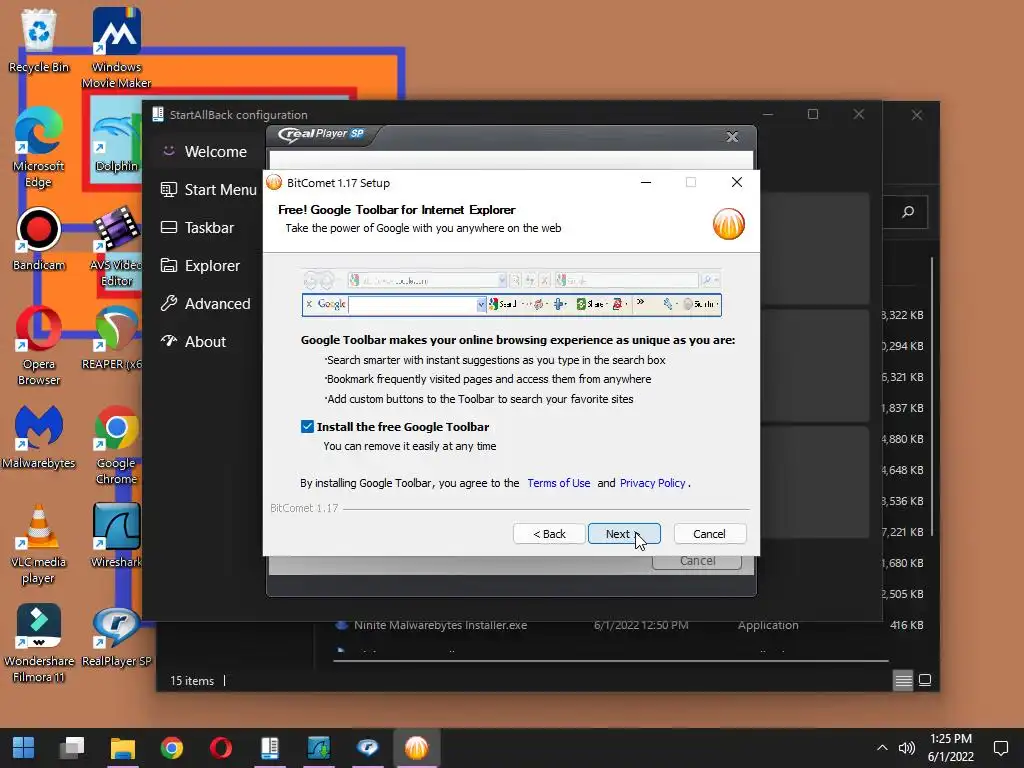1024x768 pixels.
Task: Open Opera from the taskbar
Action: (221, 748)
